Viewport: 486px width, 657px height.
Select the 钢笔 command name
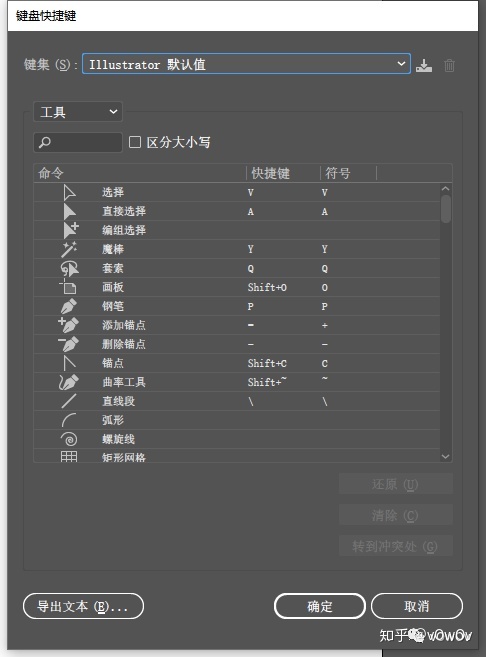113,306
